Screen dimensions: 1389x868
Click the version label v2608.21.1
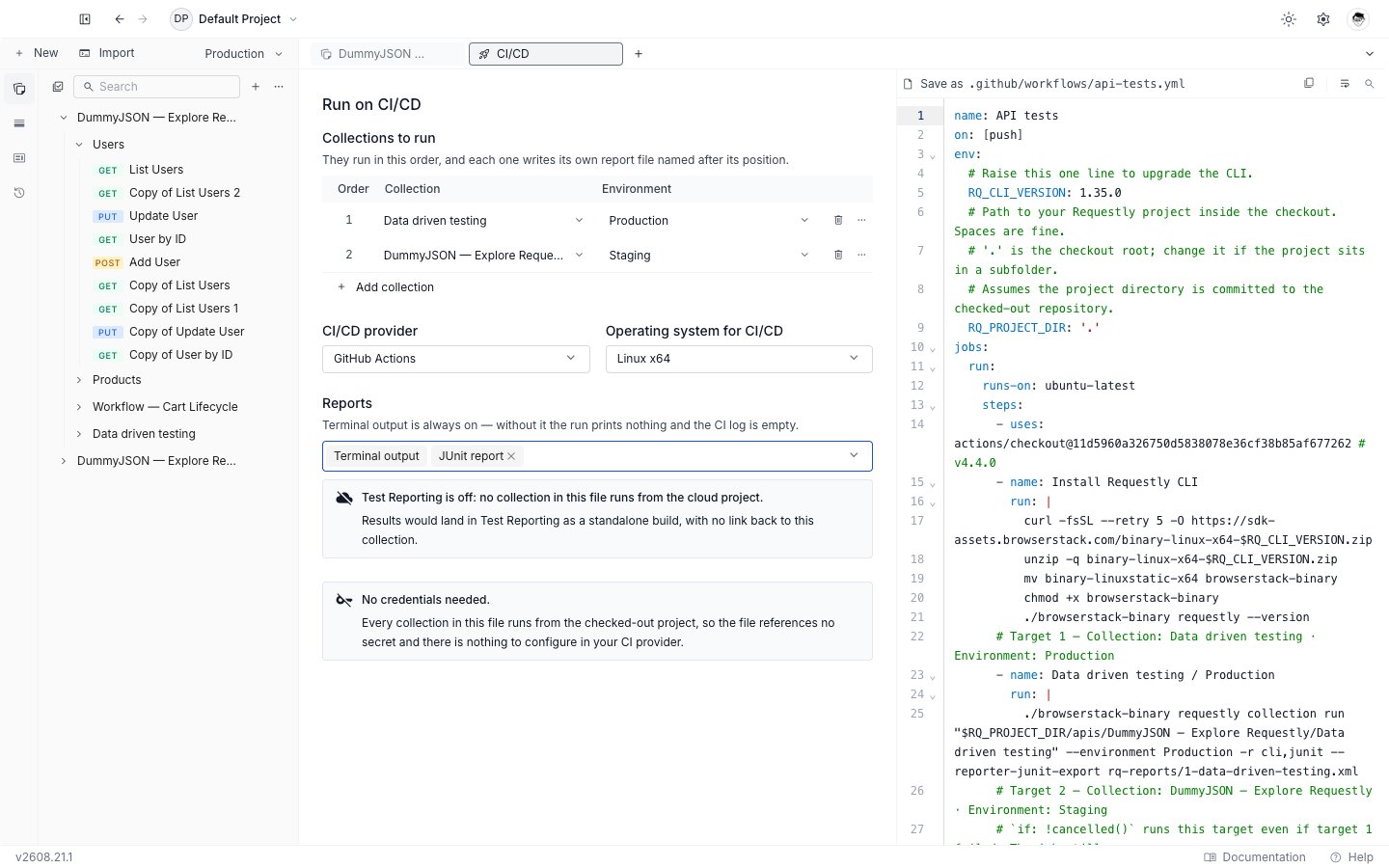[44, 857]
